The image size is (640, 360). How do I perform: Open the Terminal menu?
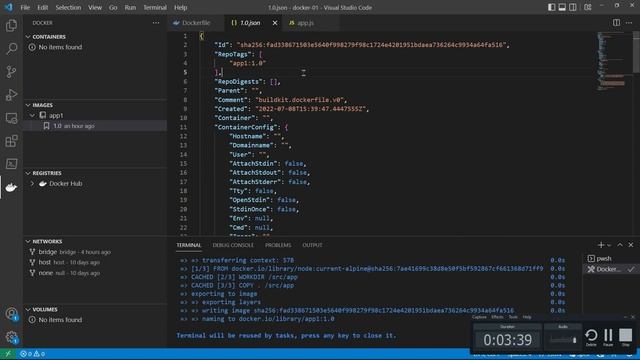(155, 7)
